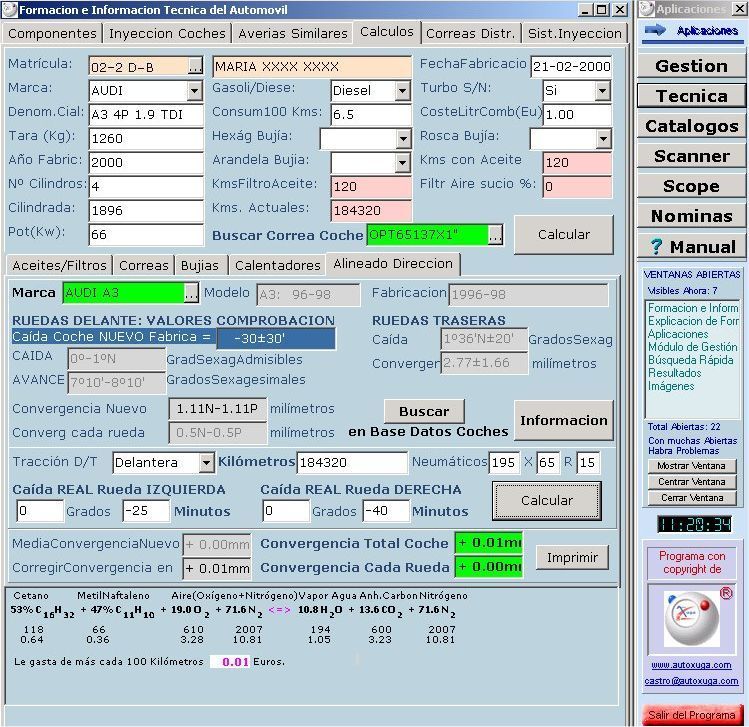This screenshot has width=749, height=727.
Task: Open the Scope module
Action: (691, 186)
